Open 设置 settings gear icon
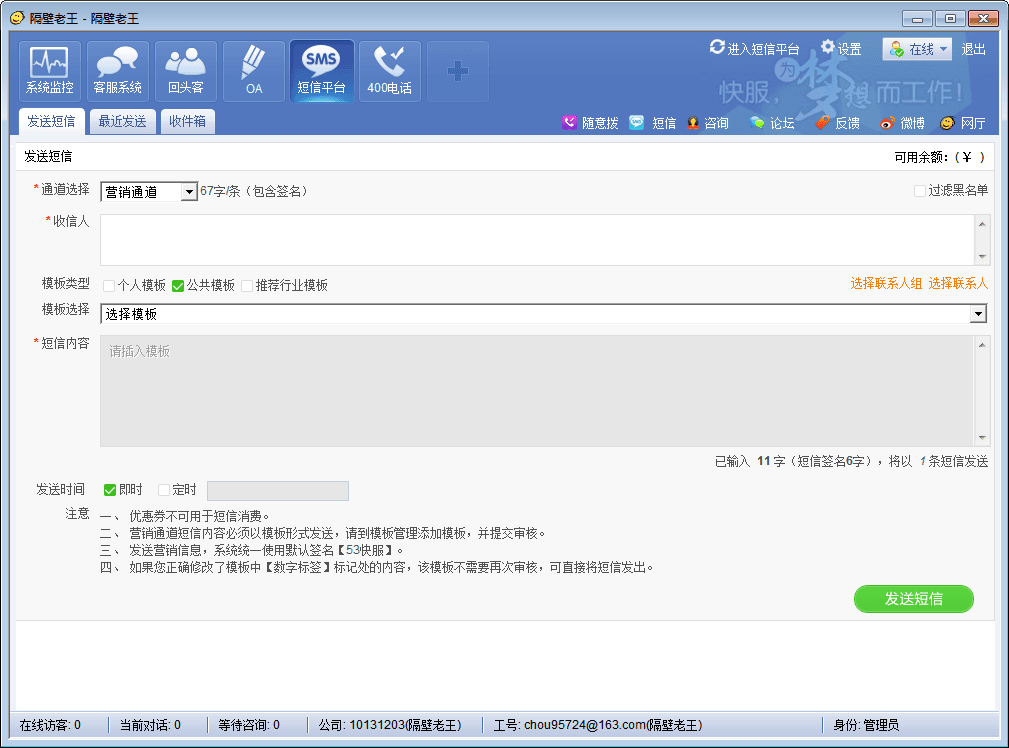This screenshot has width=1009, height=748. (x=829, y=48)
